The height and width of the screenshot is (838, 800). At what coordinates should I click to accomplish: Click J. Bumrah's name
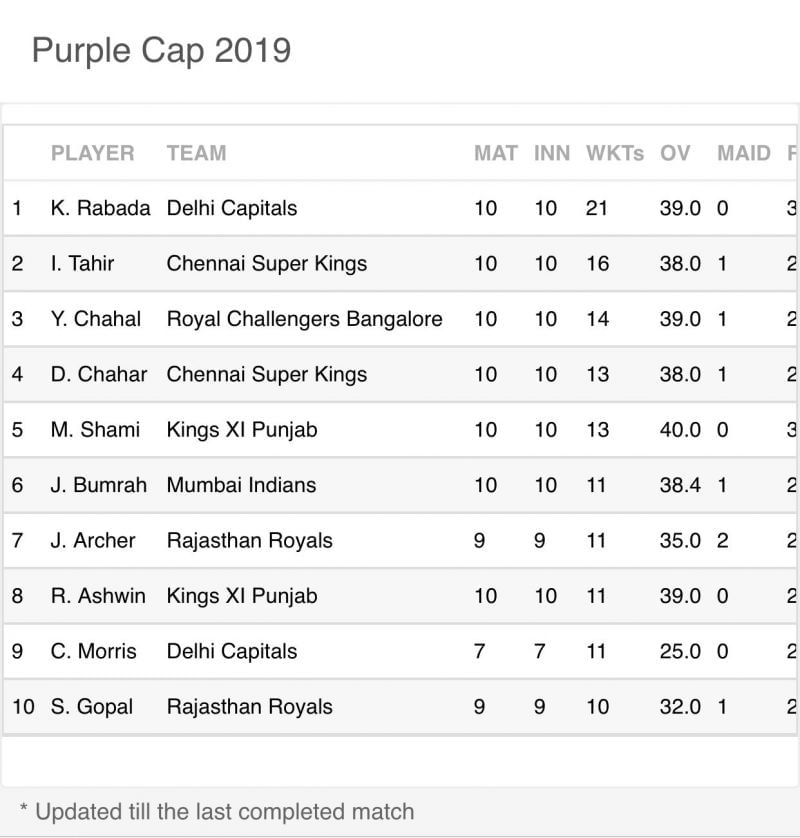[x=98, y=485]
